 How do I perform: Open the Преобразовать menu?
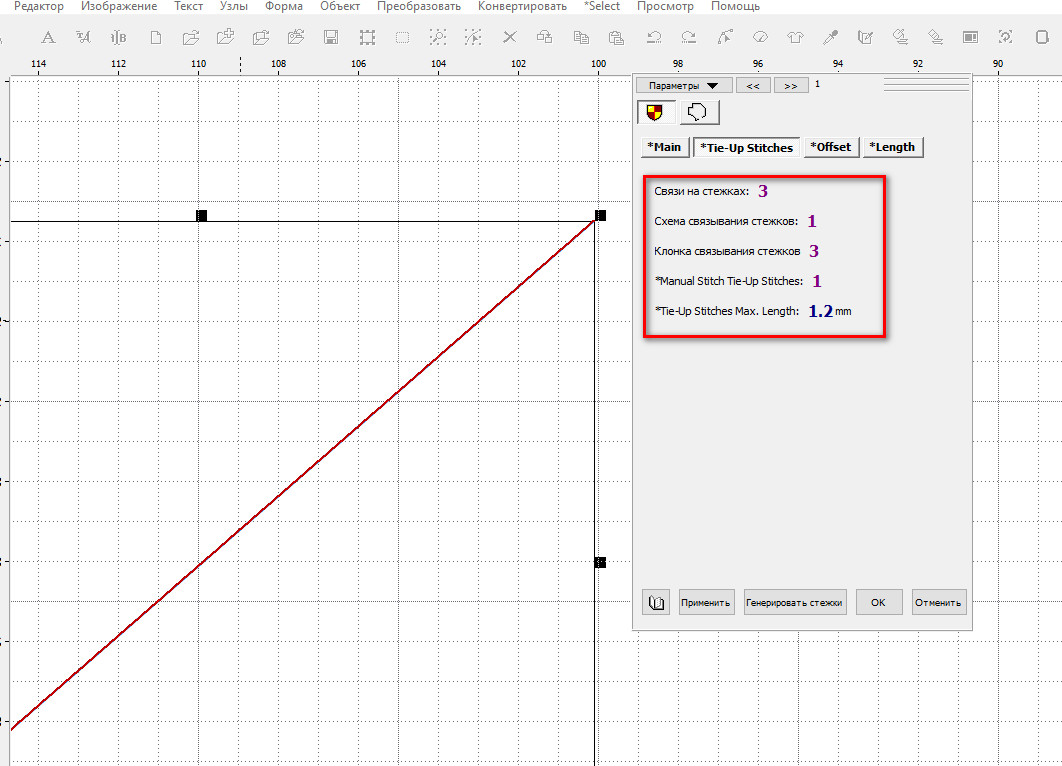click(x=419, y=6)
